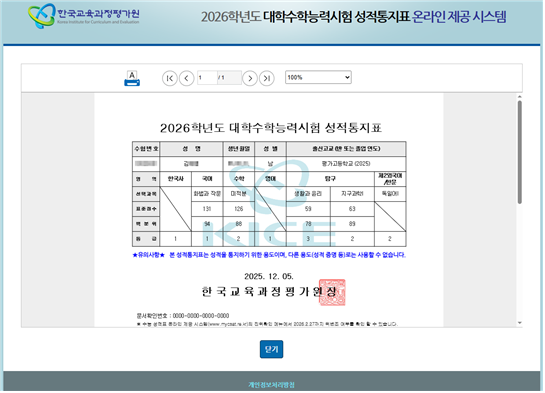
Task: Jump to the last page button
Action: pos(267,79)
